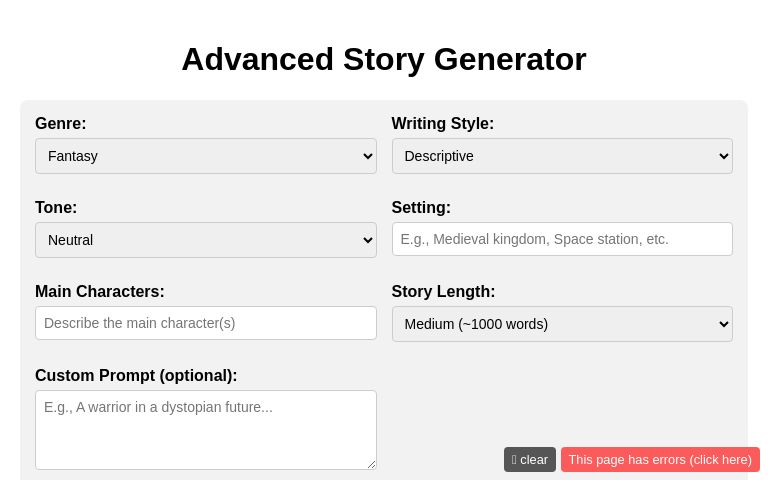The width and height of the screenshot is (768, 480).
Task: Select the Tone label text
Action: (56, 208)
